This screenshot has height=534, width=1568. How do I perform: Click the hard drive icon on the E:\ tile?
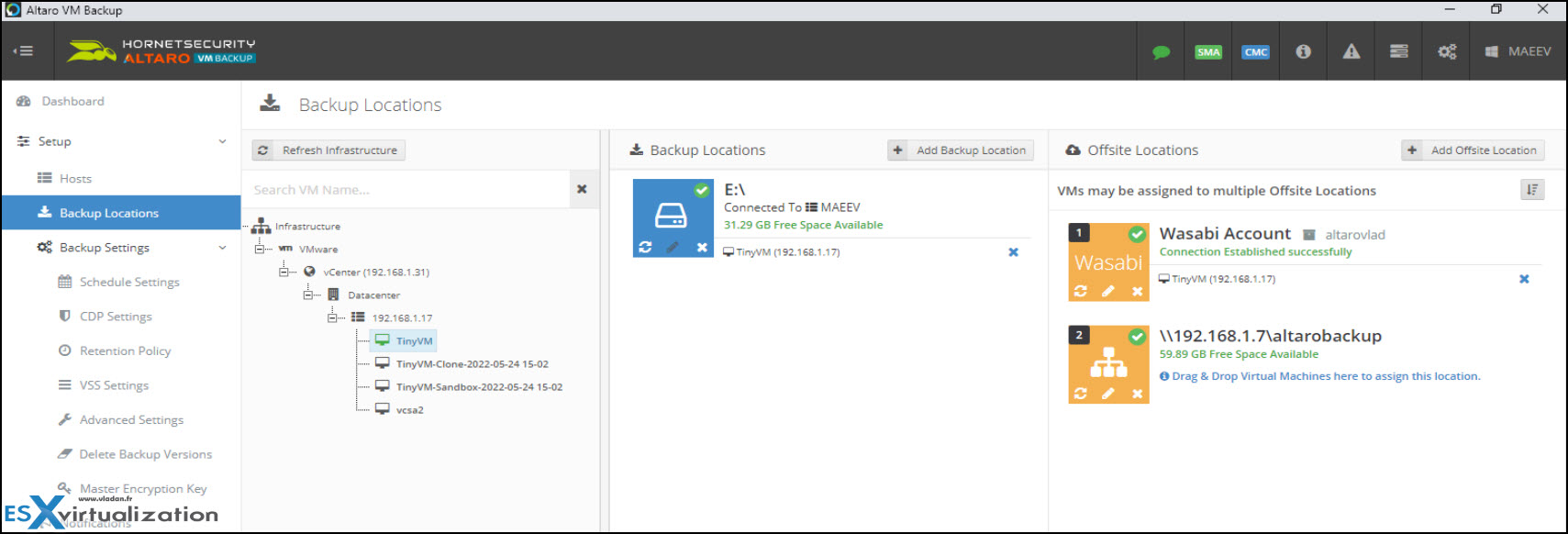(671, 216)
